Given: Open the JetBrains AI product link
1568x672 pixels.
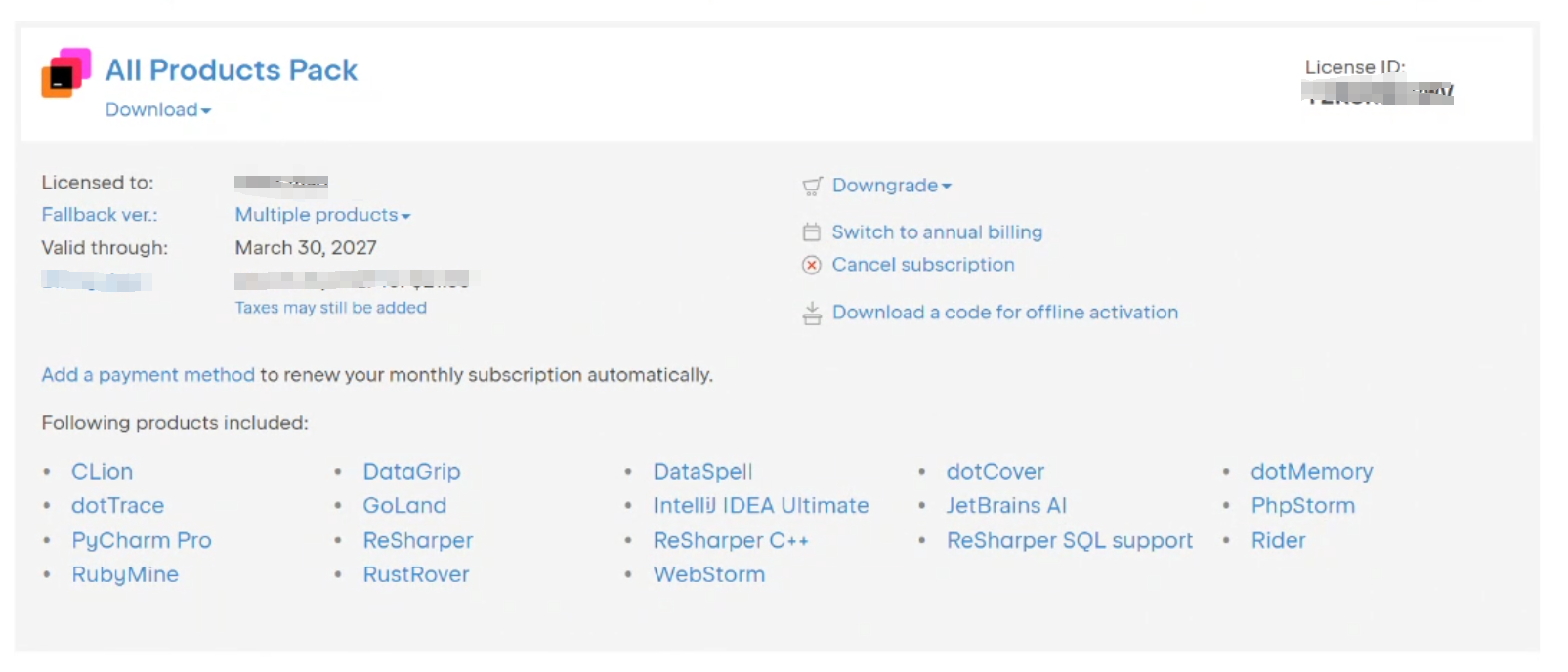Looking at the screenshot, I should (1006, 506).
